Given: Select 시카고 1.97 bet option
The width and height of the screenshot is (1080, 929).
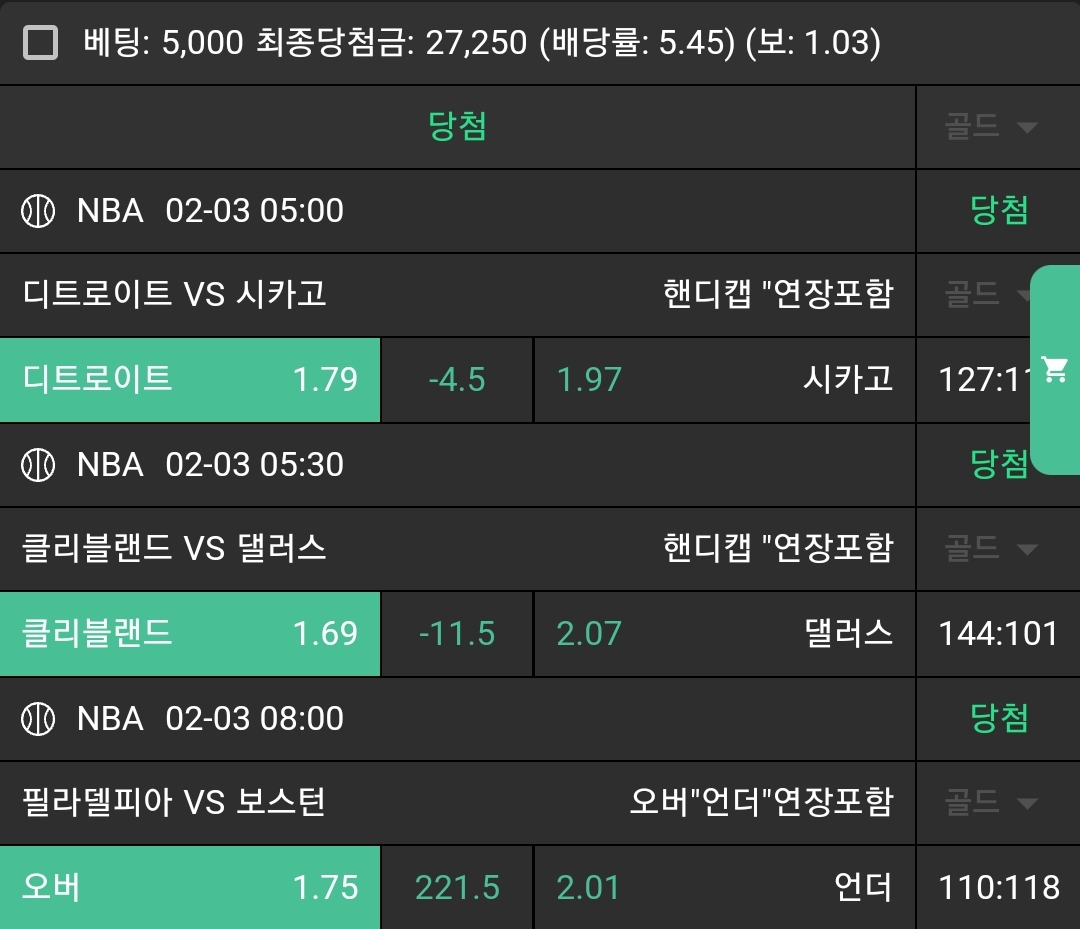Looking at the screenshot, I should 724,380.
